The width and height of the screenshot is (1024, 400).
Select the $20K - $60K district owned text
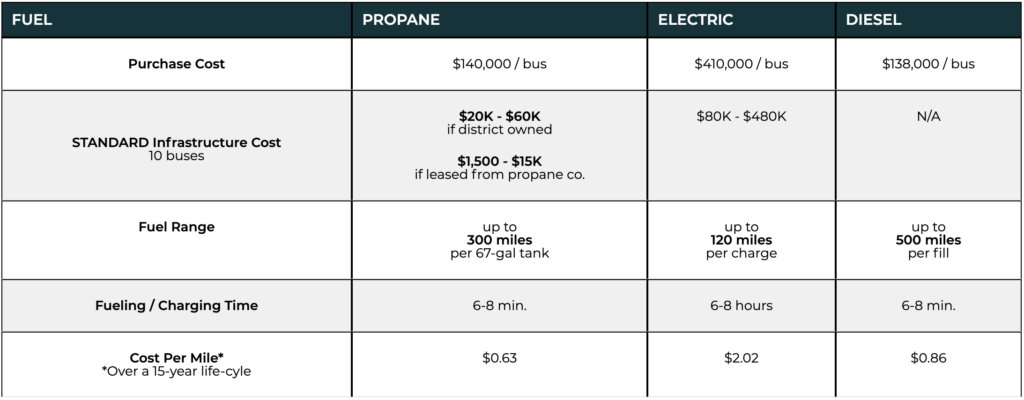500,122
